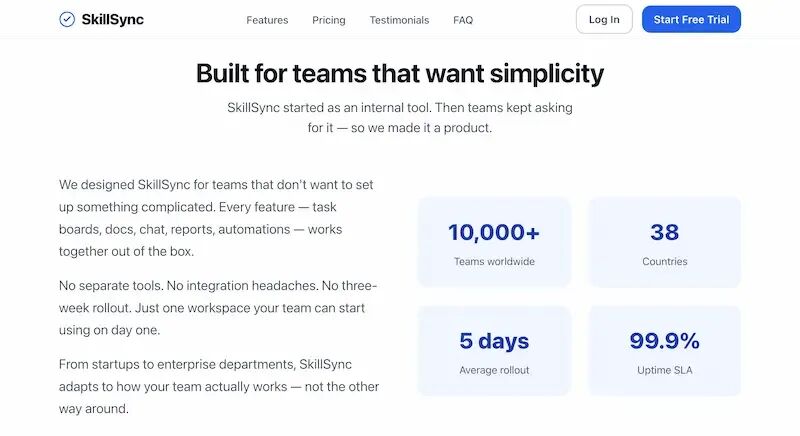800x436 pixels.
Task: Click the "Uptime SLA" label
Action: click(665, 370)
